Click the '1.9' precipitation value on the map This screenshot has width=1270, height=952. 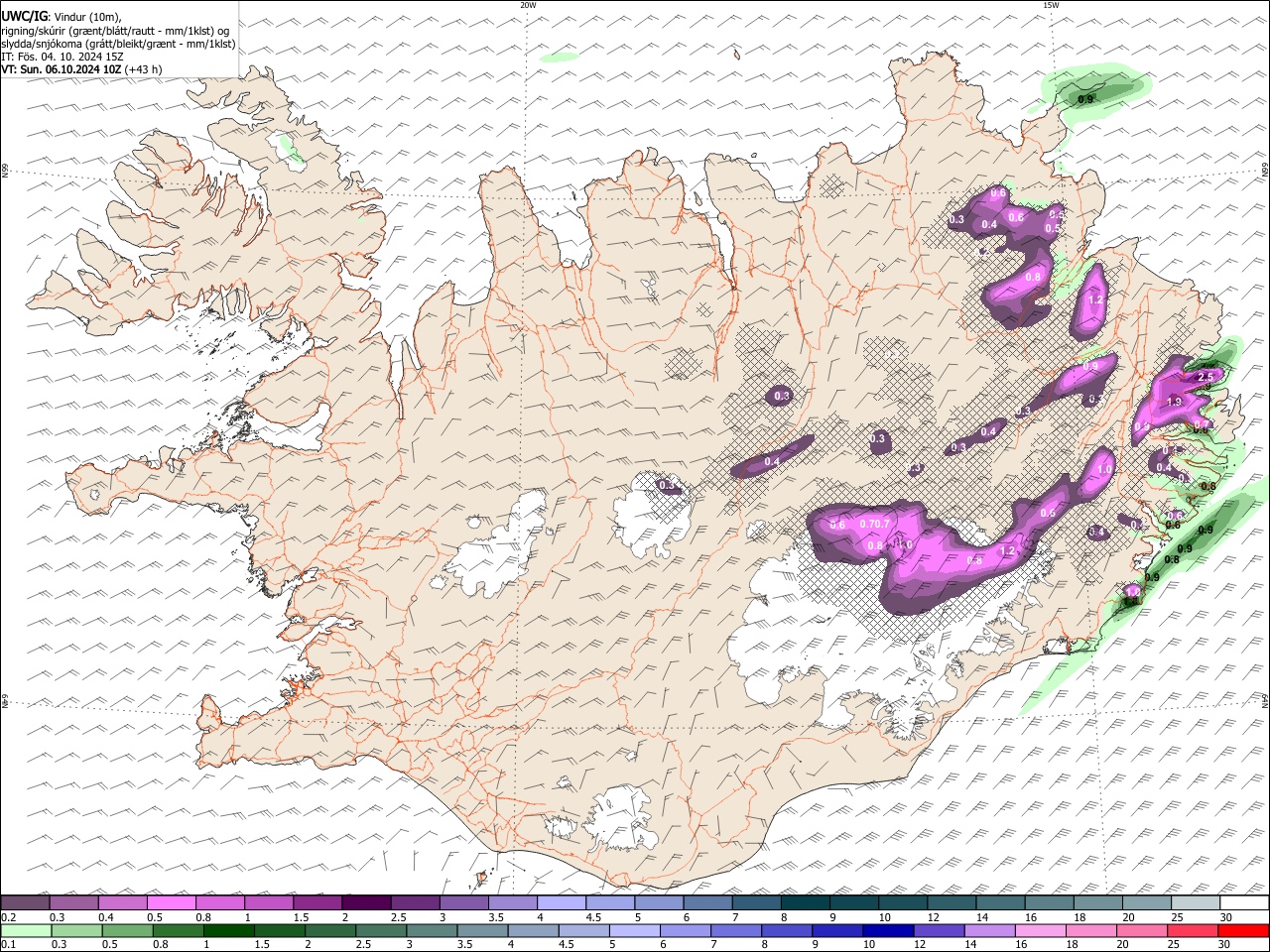pos(1174,402)
